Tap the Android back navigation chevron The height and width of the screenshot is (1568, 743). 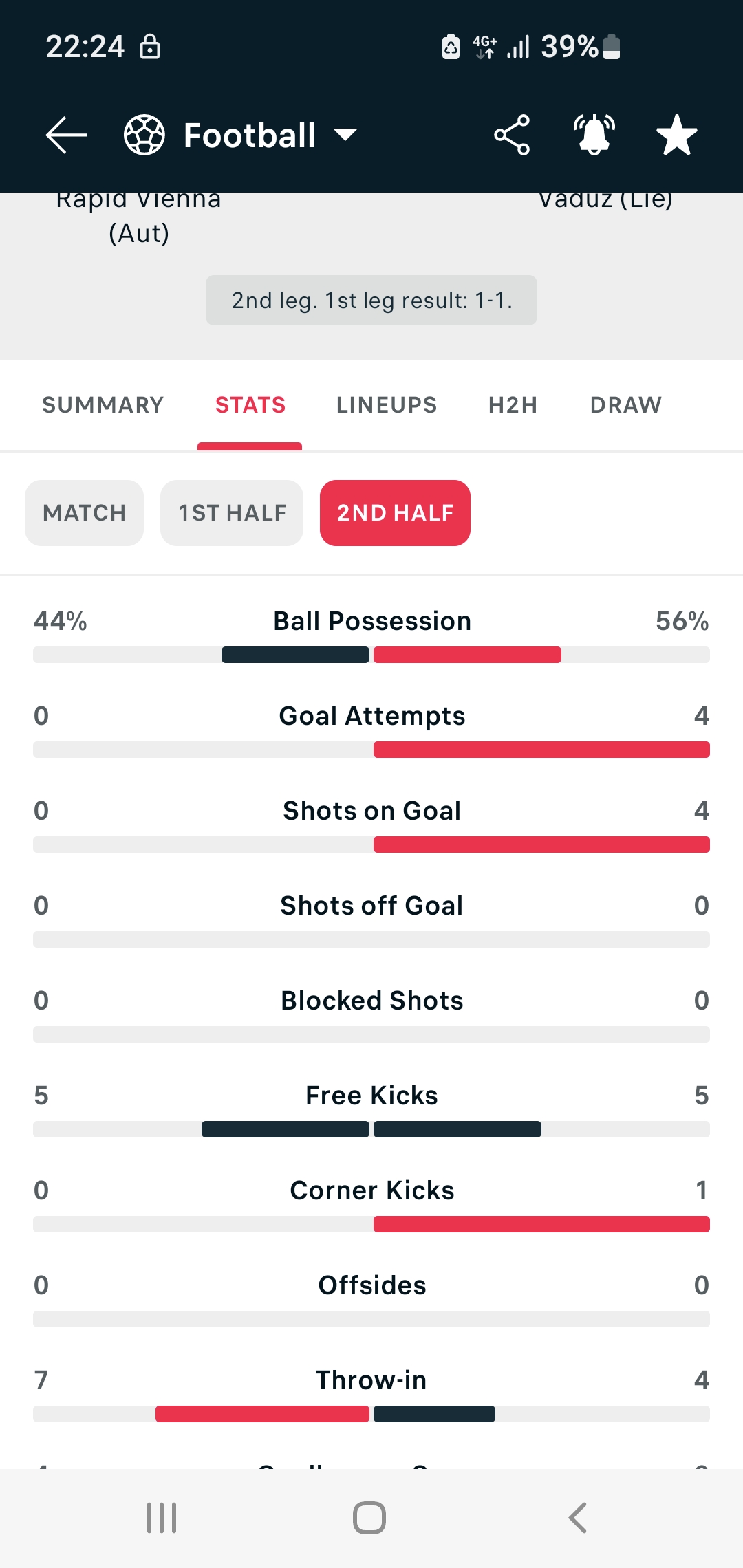coord(578,1518)
